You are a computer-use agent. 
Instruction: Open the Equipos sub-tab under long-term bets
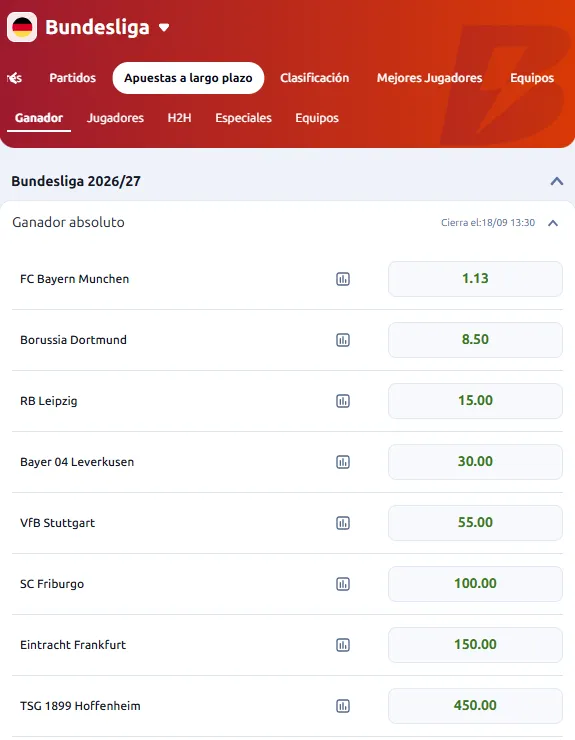point(317,118)
